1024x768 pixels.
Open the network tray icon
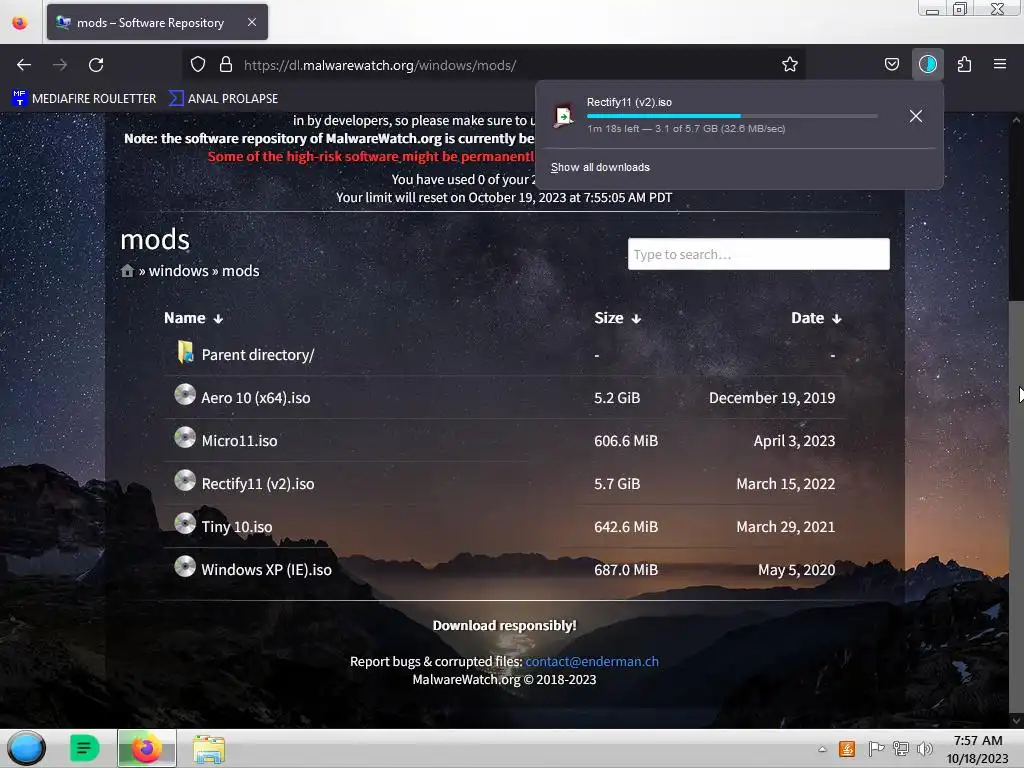tap(901, 749)
